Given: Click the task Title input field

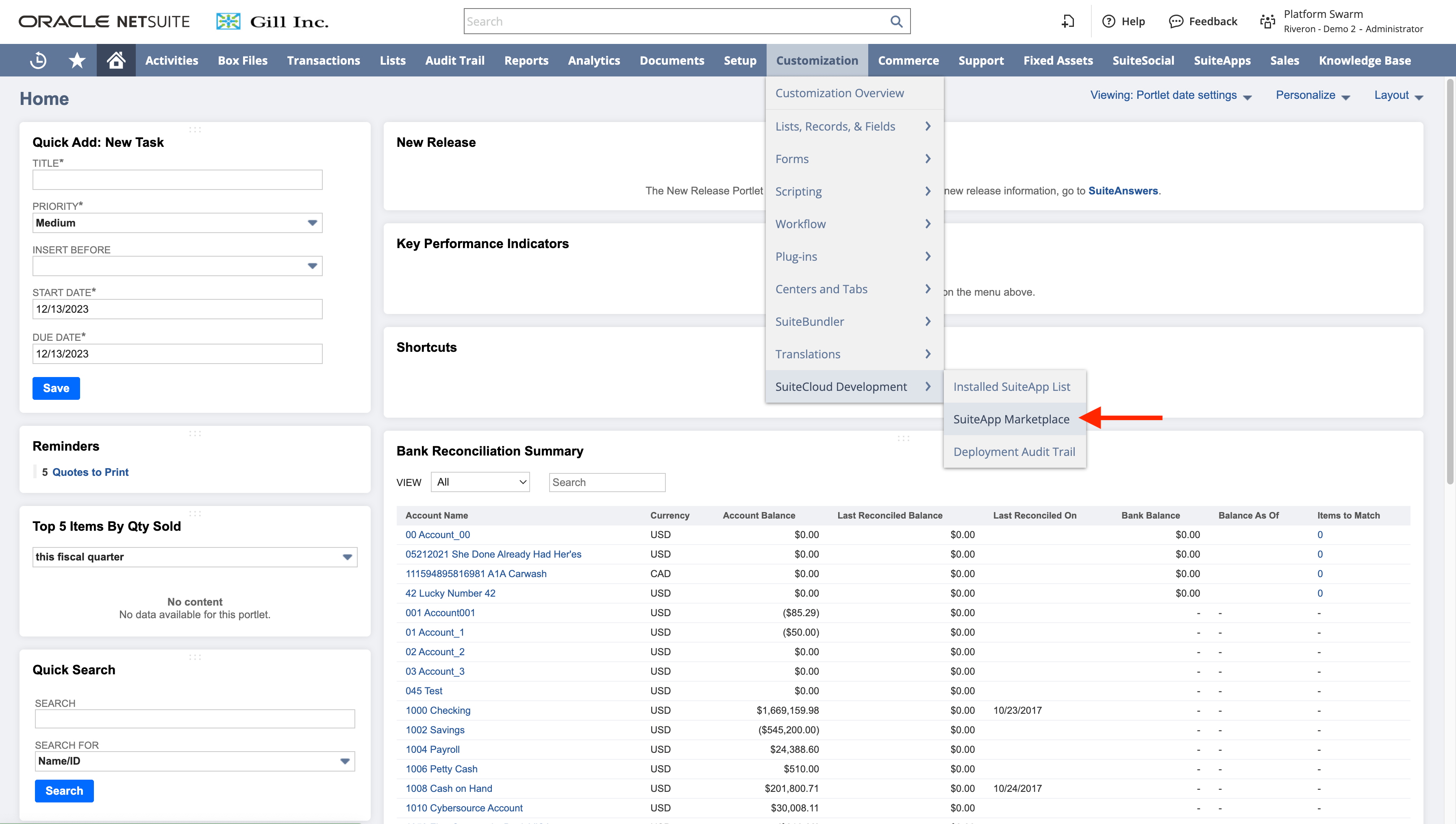Looking at the screenshot, I should pos(177,180).
